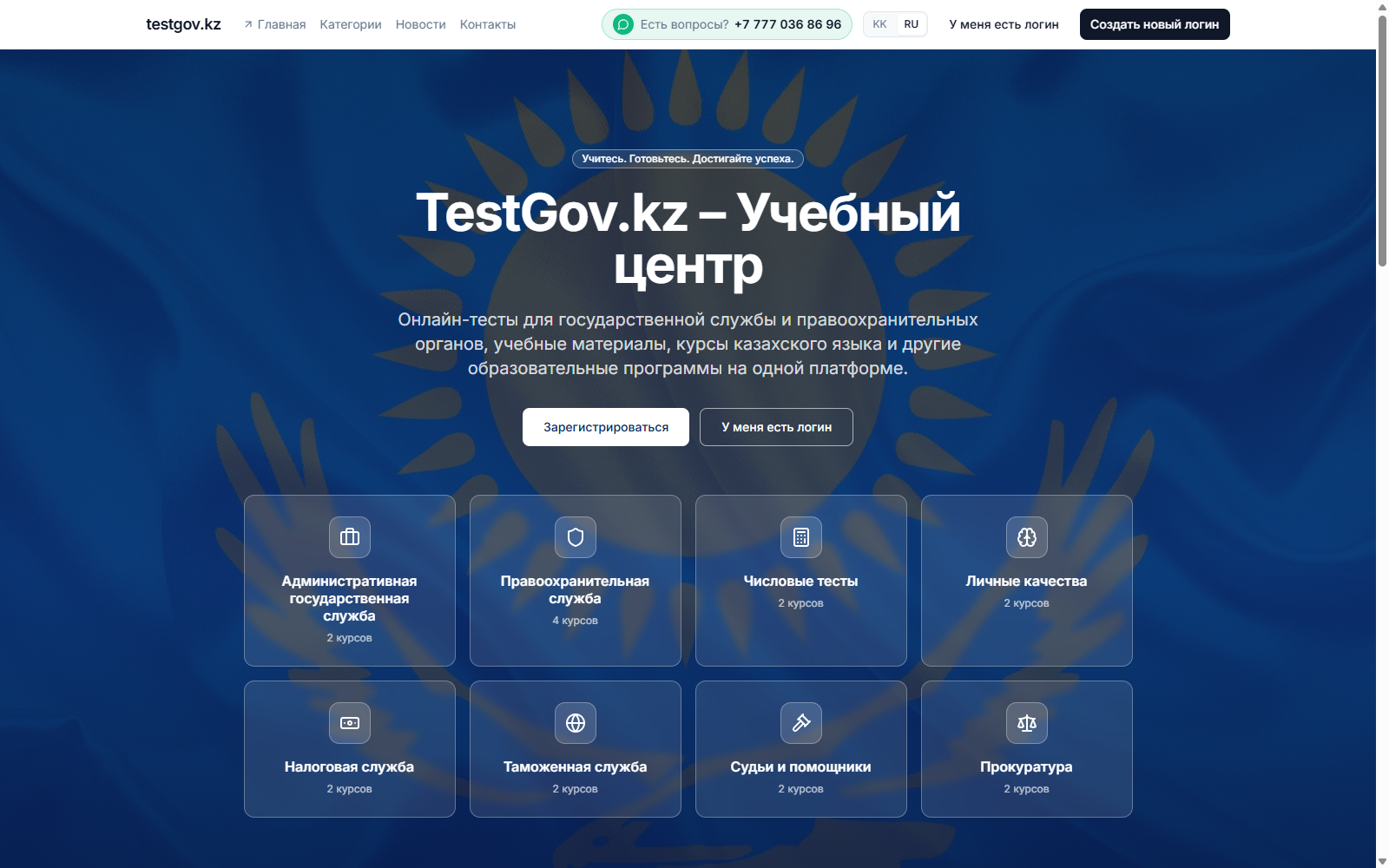The height and width of the screenshot is (868, 1389).
Task: Open Административная государственная служба card title
Action: (x=350, y=598)
